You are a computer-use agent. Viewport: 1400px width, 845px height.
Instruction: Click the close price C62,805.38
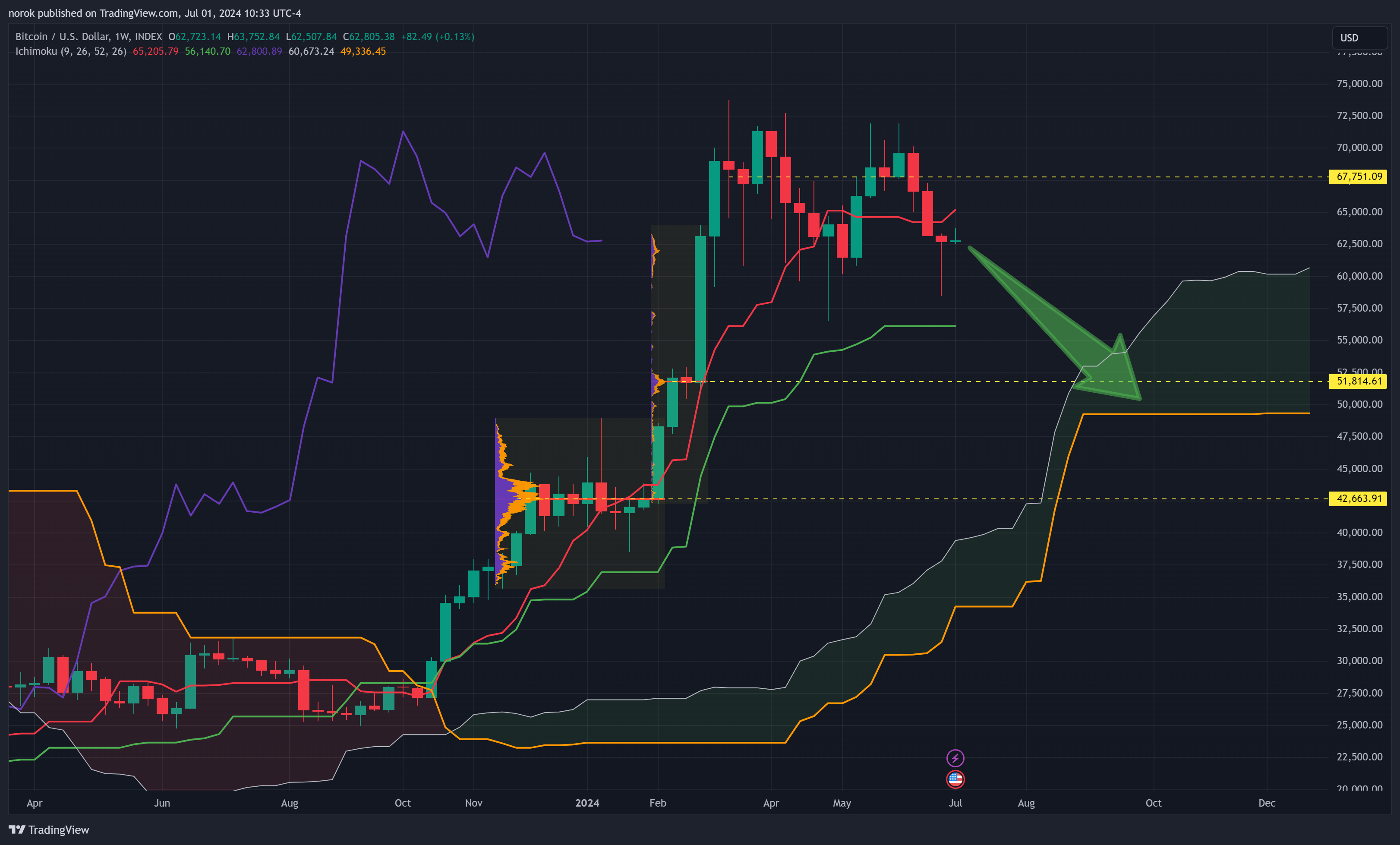pyautogui.click(x=369, y=36)
